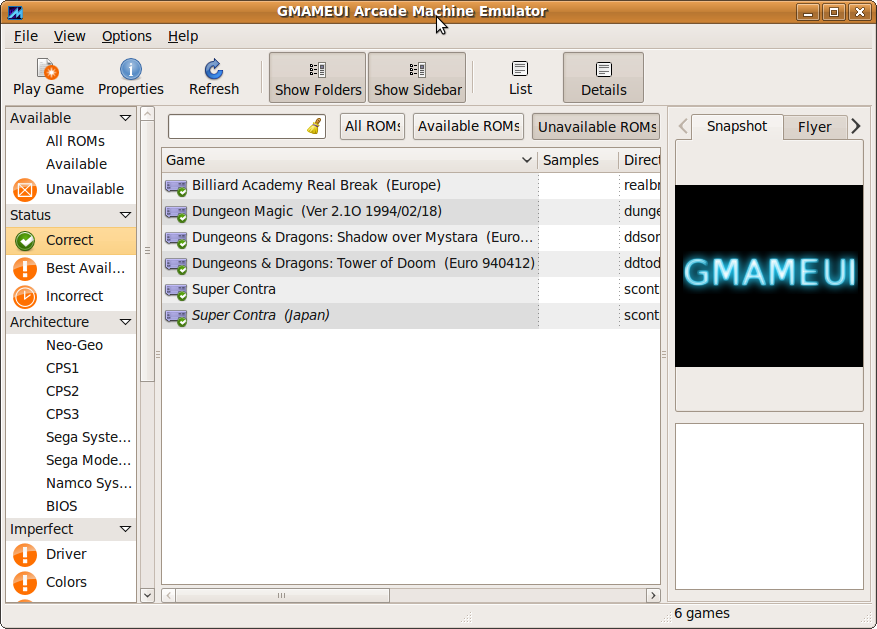Open the Options menu
The image size is (877, 629).
pyautogui.click(x=126, y=36)
